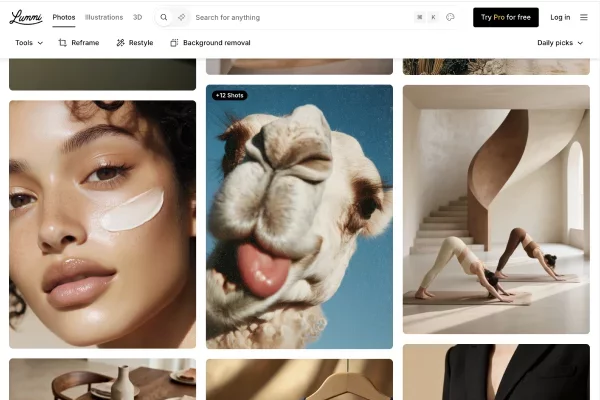Focus the 'Search for anything' field
This screenshot has width=600, height=400.
coord(290,17)
